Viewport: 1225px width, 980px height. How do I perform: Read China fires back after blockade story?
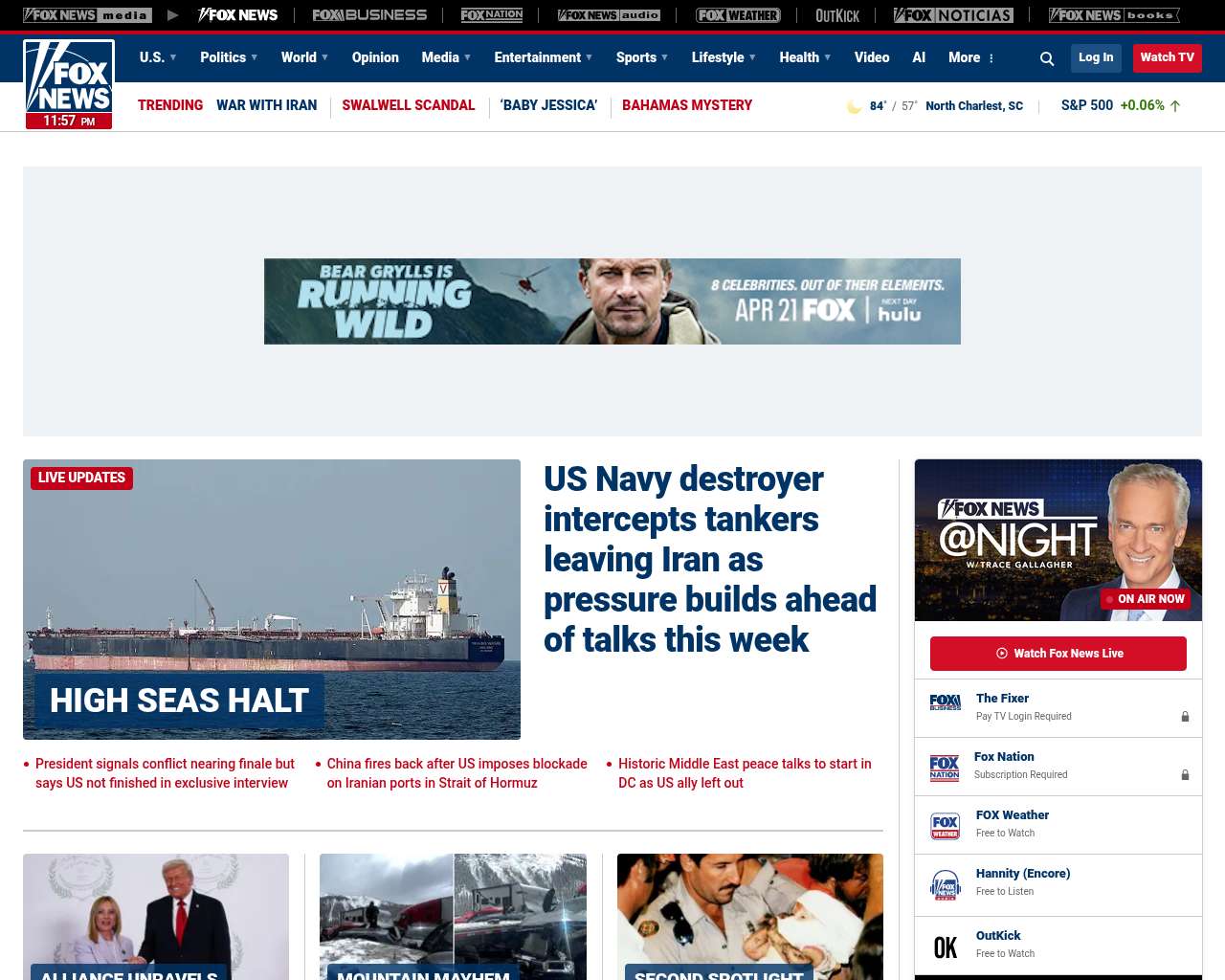coord(457,773)
